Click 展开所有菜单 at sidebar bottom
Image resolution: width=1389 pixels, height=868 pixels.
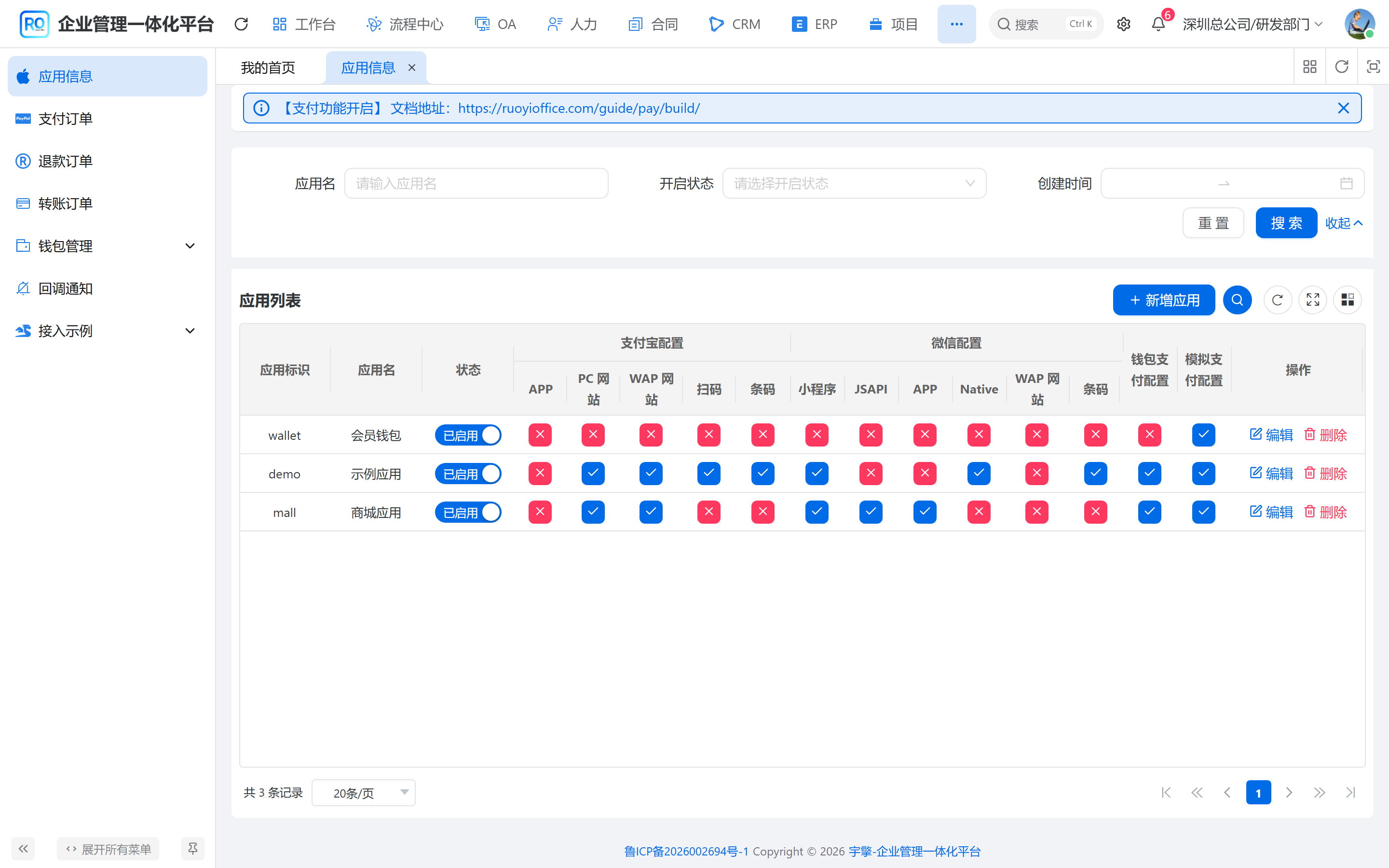tap(108, 849)
